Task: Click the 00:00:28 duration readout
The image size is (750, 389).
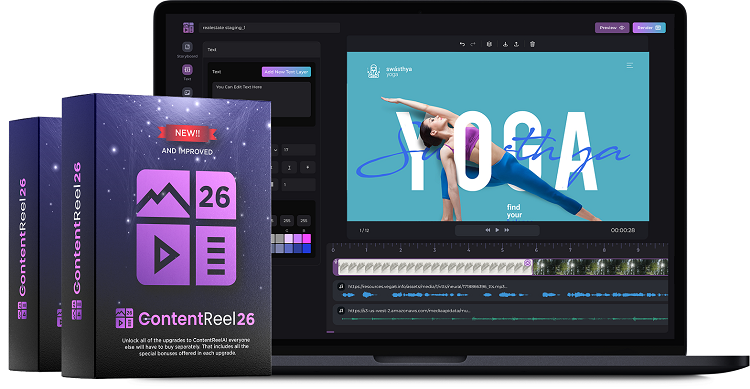Action: pos(623,230)
